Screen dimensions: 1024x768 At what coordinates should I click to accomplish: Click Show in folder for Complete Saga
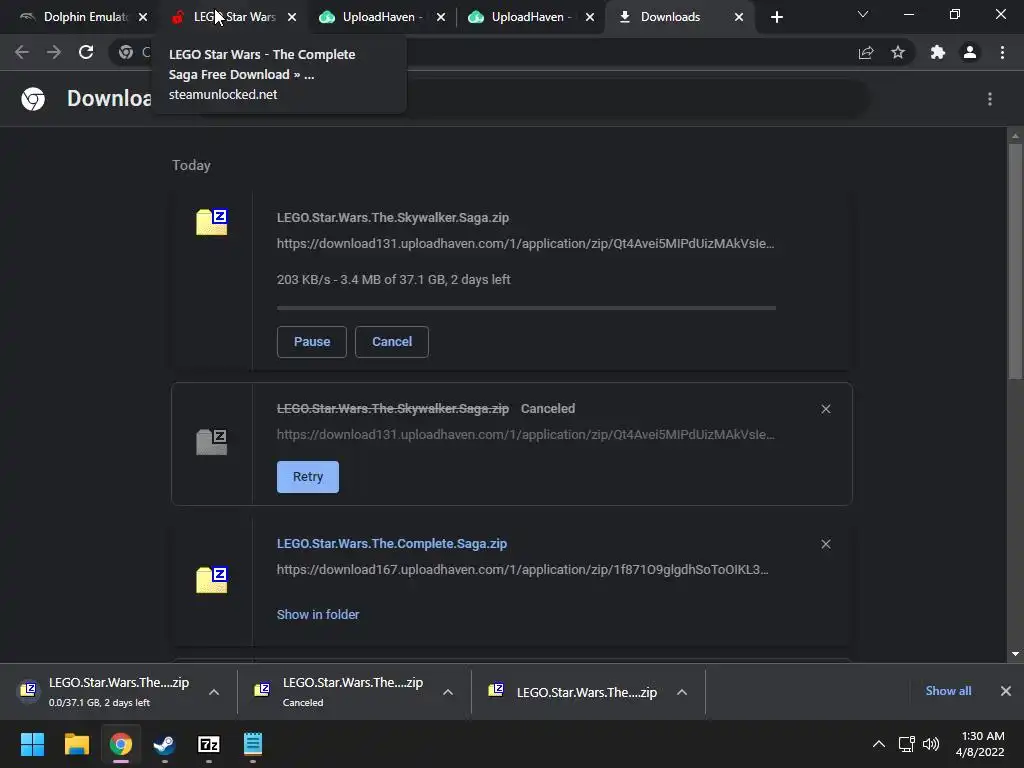coord(318,615)
